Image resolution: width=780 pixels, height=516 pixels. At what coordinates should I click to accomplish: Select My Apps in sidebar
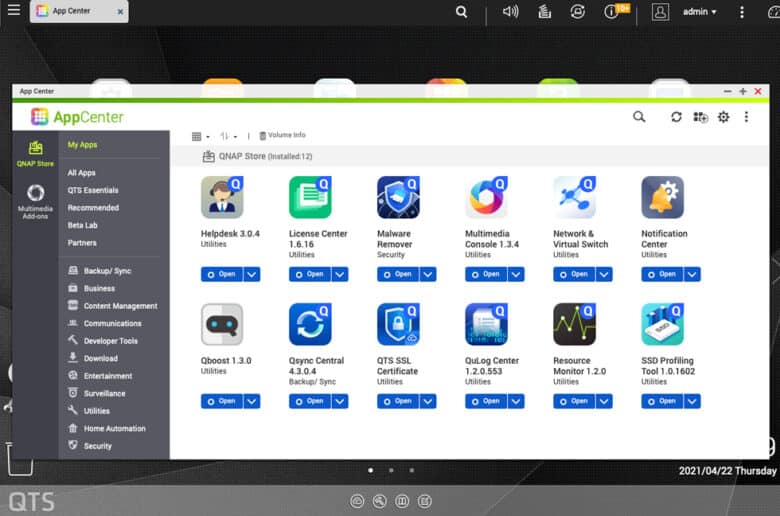(83, 145)
